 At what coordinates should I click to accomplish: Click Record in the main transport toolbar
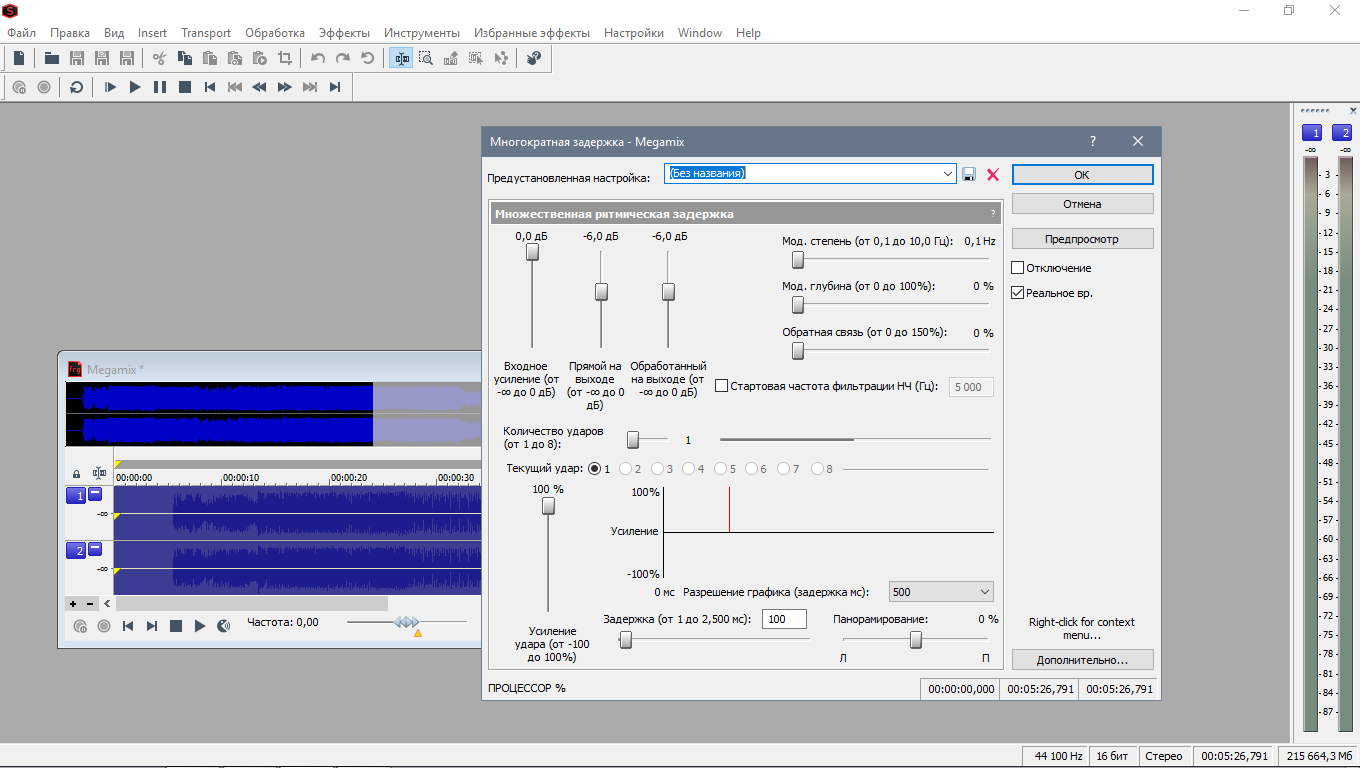pyautogui.click(x=44, y=87)
